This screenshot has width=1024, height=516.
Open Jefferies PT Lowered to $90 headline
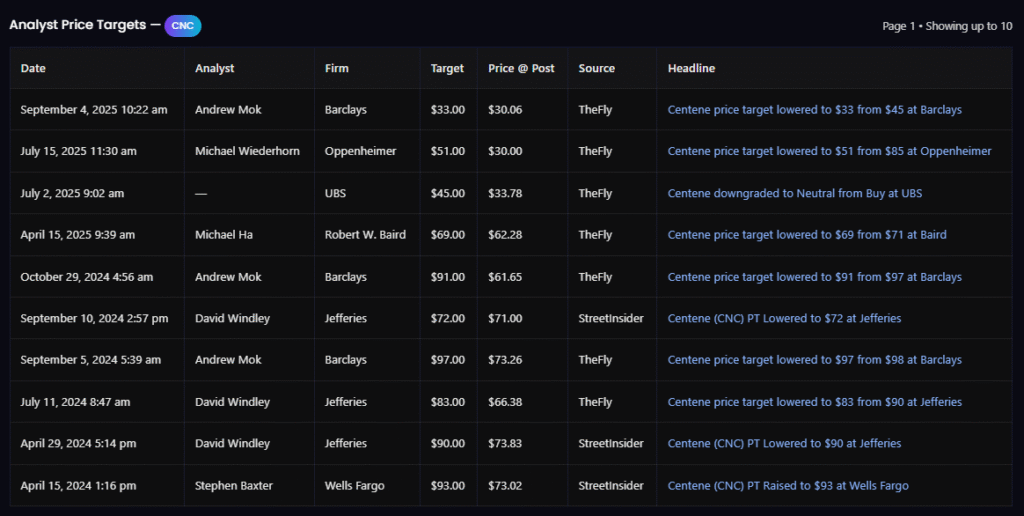[x=784, y=443]
